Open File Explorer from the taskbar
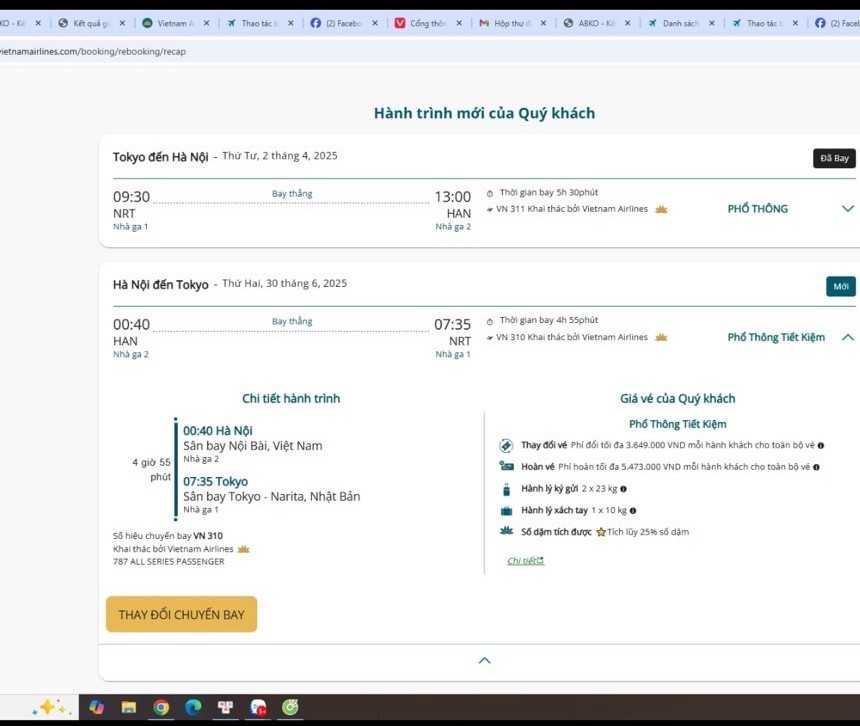 click(129, 708)
